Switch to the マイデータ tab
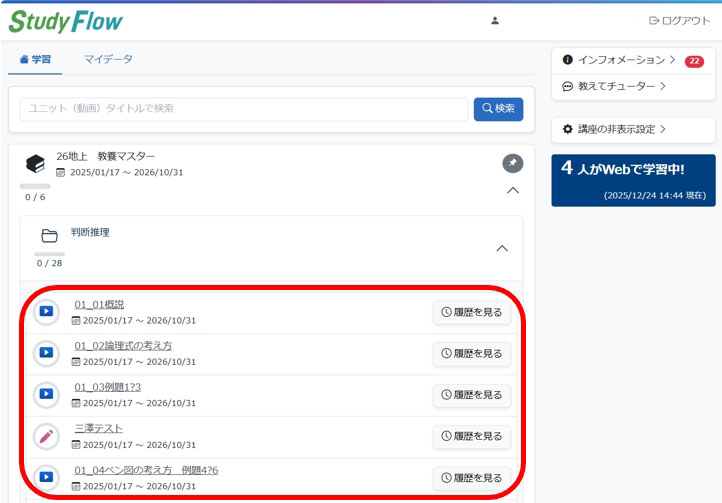Screen dimensions: 722x503 coord(108,59)
